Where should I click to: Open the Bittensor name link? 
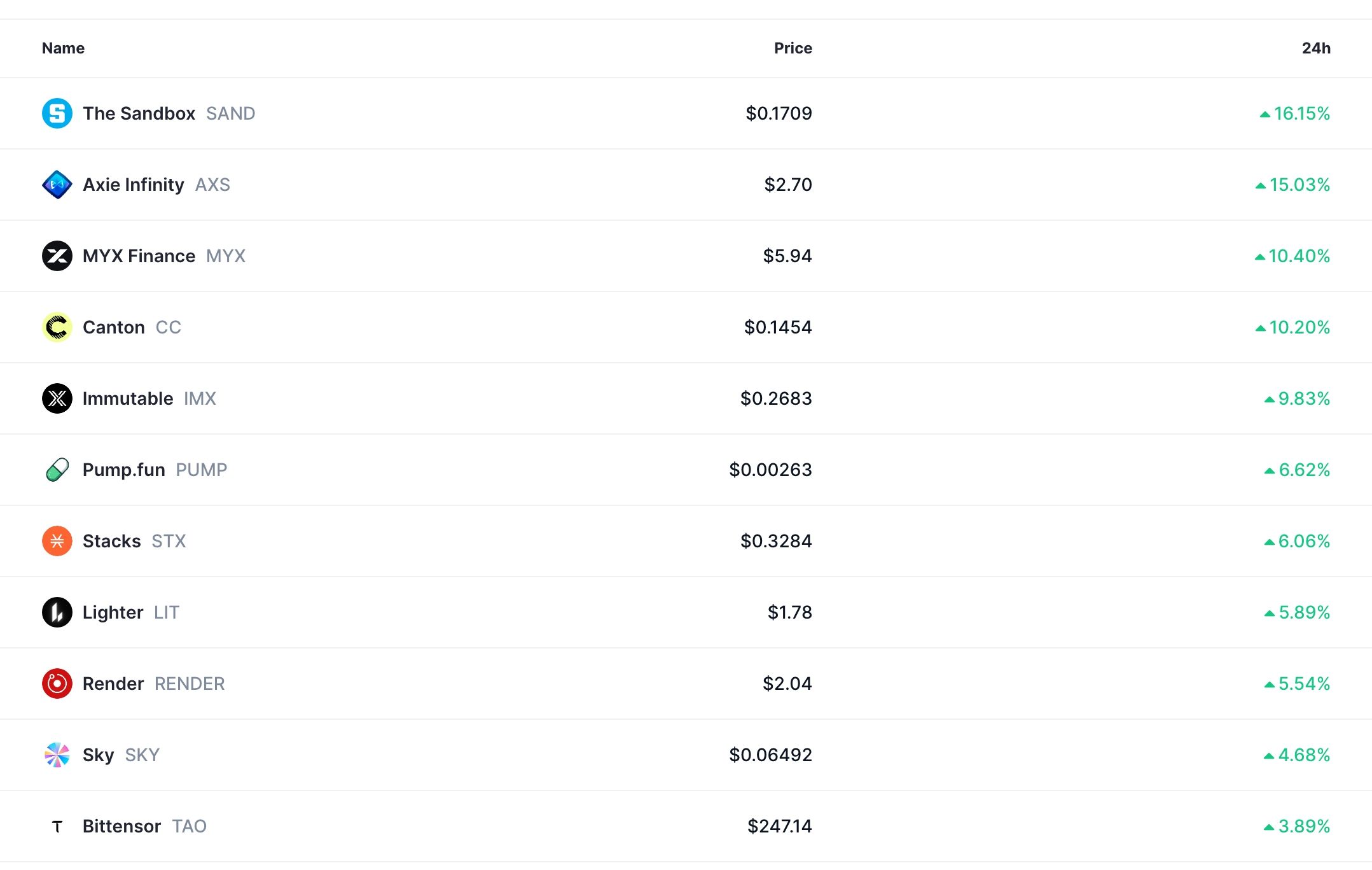(121, 826)
